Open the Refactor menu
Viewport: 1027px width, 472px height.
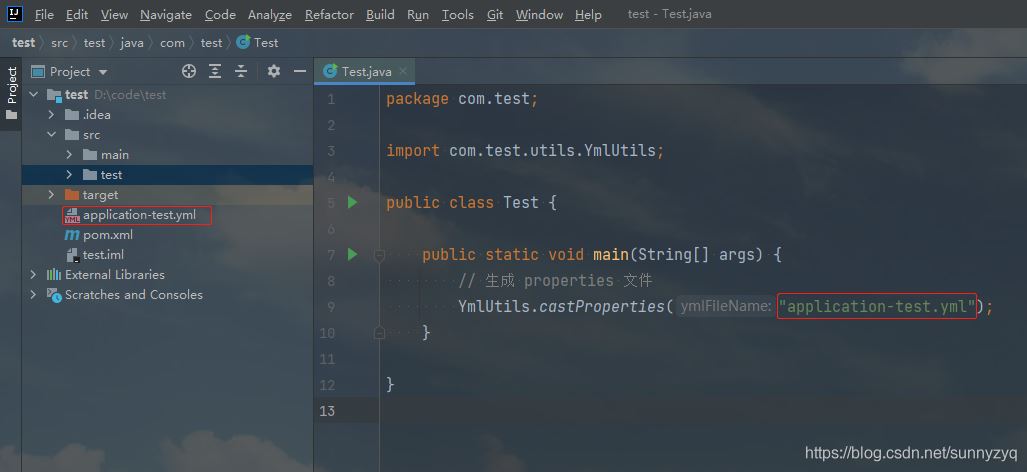pyautogui.click(x=329, y=14)
